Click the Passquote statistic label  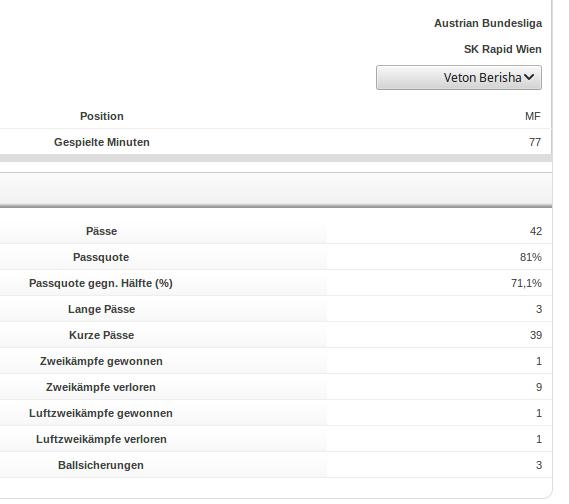click(101, 257)
